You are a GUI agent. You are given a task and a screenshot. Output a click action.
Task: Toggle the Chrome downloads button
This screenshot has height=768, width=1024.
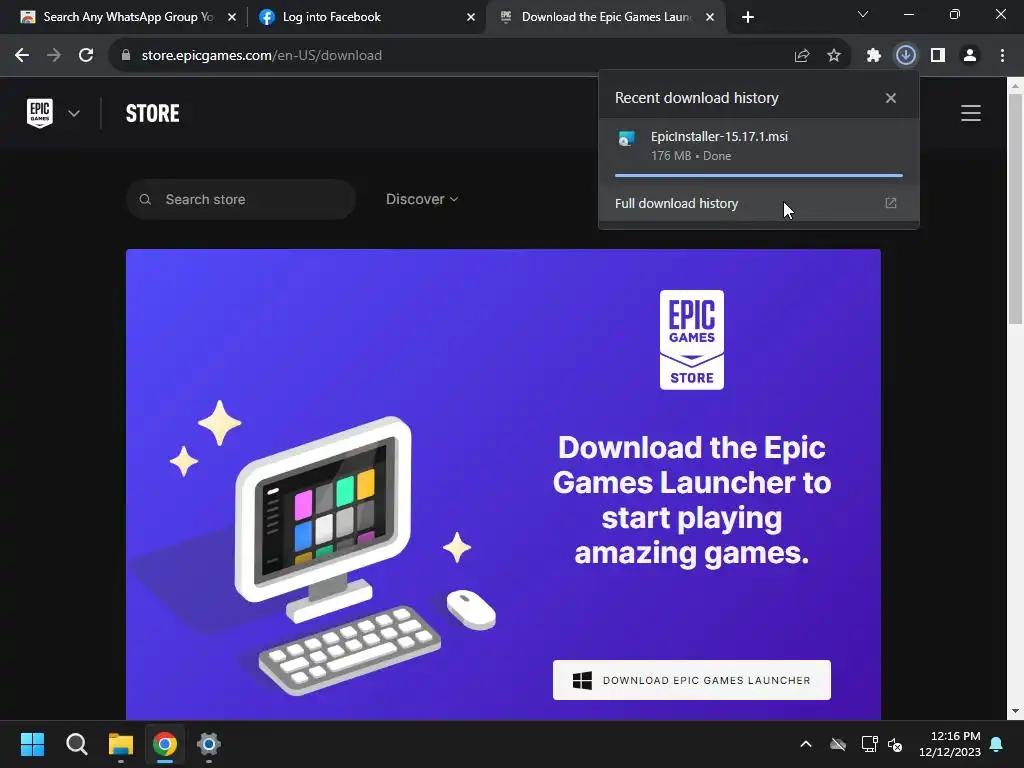(x=906, y=56)
